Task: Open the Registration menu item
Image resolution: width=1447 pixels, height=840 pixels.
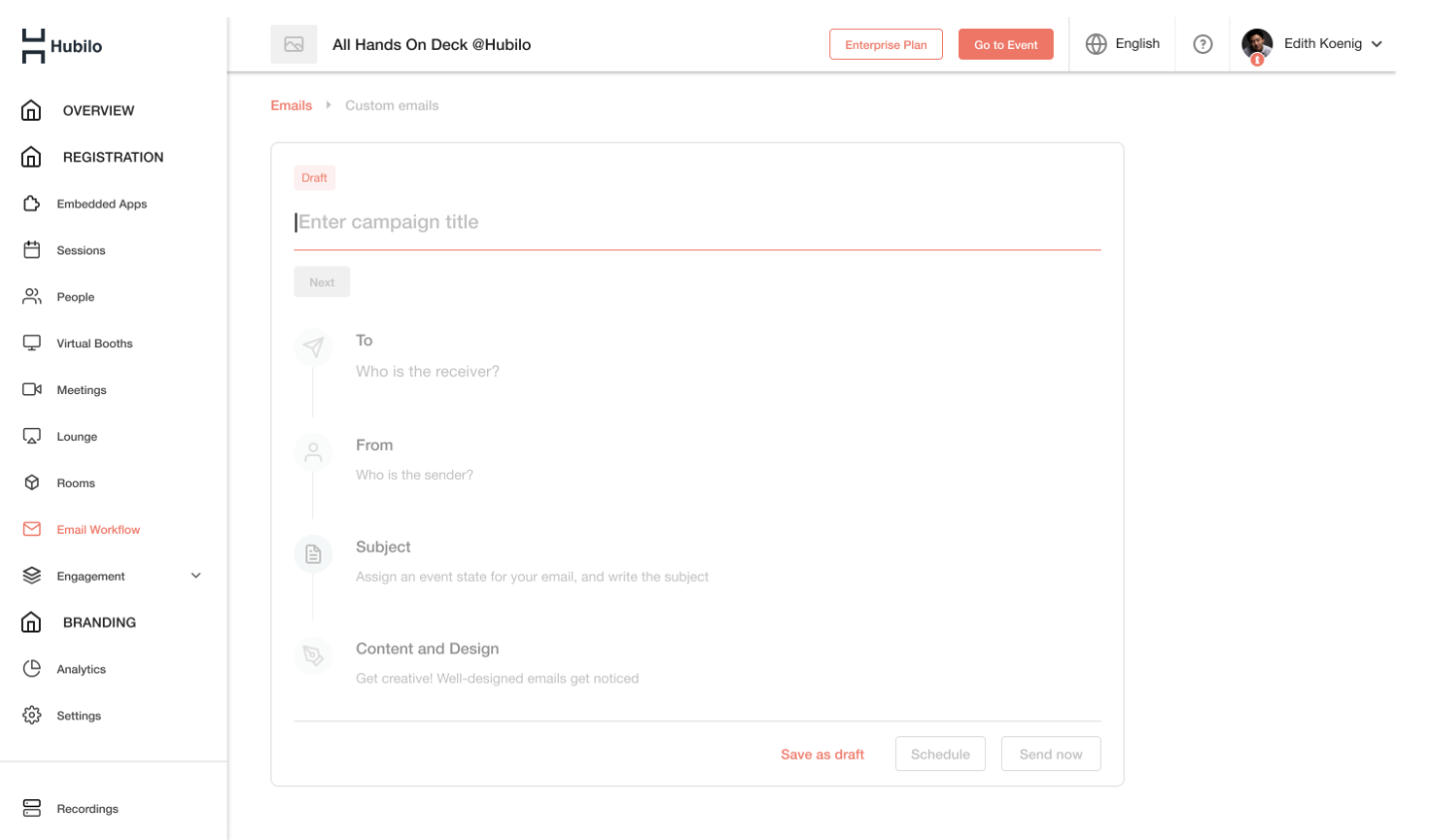Action: [113, 157]
